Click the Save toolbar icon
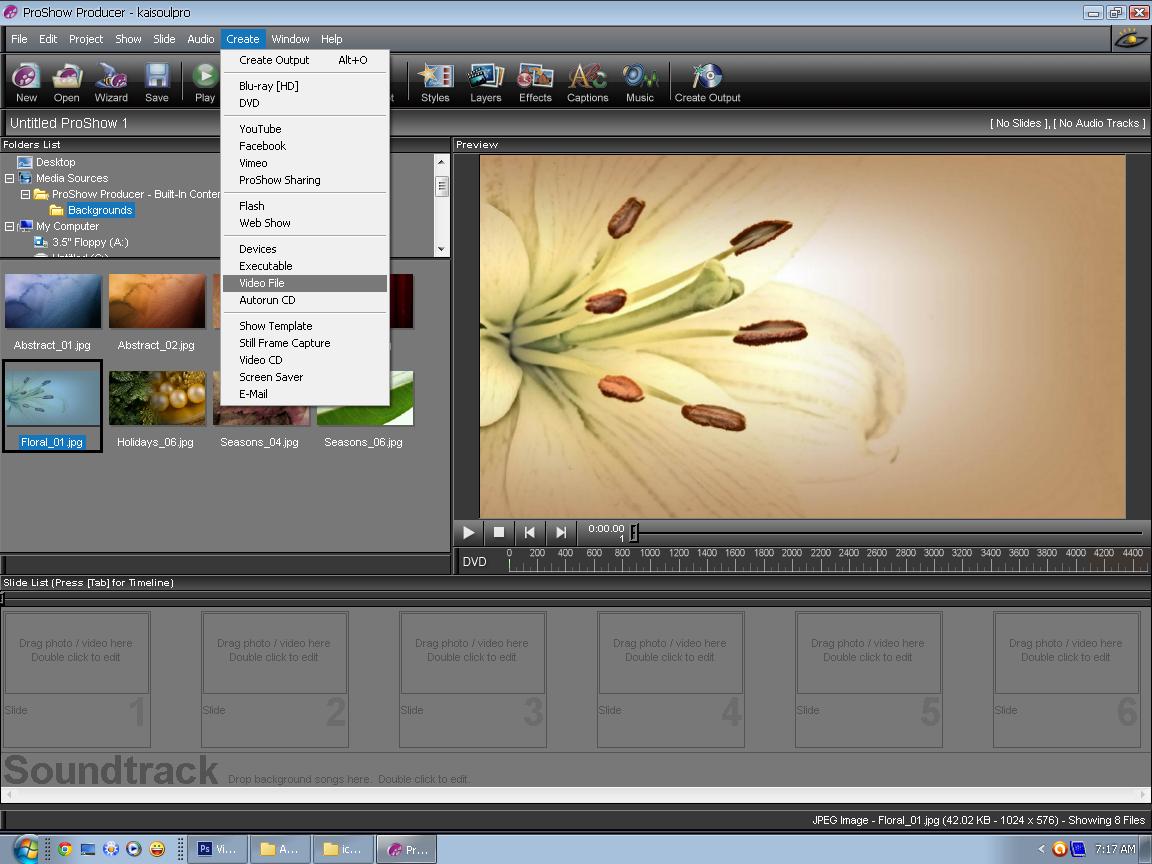 pyautogui.click(x=156, y=82)
